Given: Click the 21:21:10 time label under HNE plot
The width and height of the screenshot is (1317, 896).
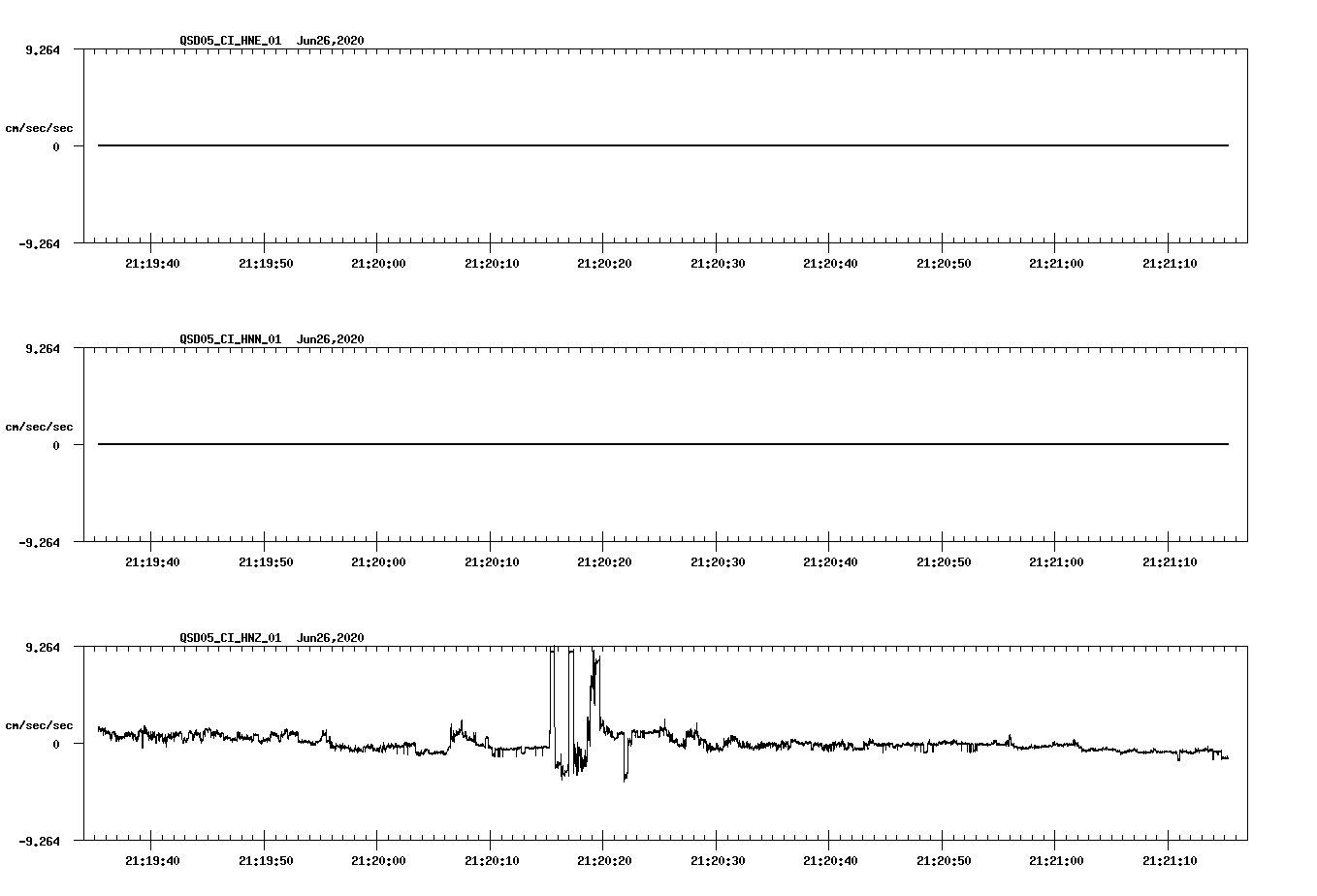Looking at the screenshot, I should [1170, 264].
